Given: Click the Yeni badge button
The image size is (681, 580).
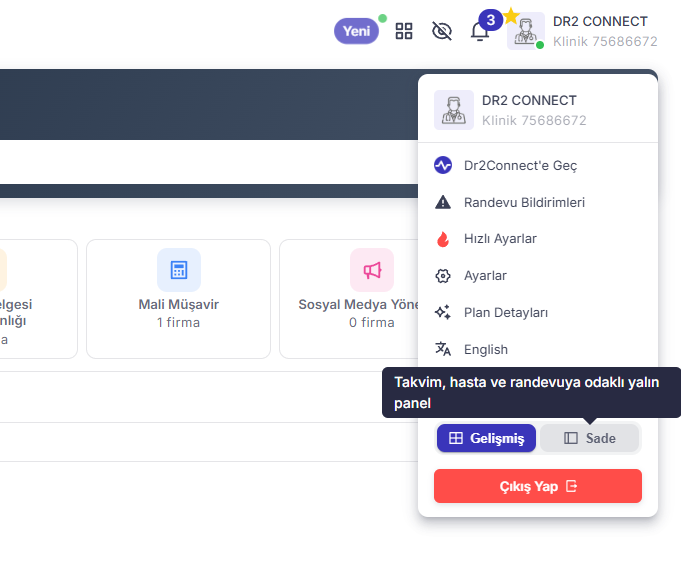Looking at the screenshot, I should pos(356,31).
